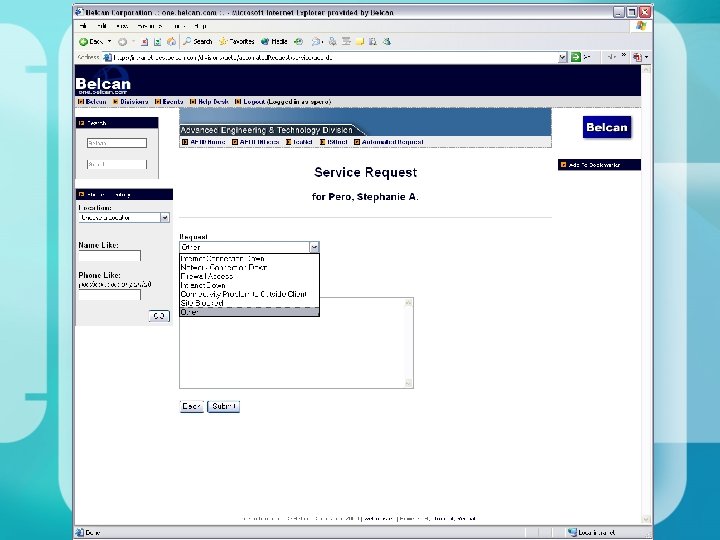Image resolution: width=720 pixels, height=540 pixels.
Task: Click the Divisions link in site nav bar
Action: tap(134, 101)
